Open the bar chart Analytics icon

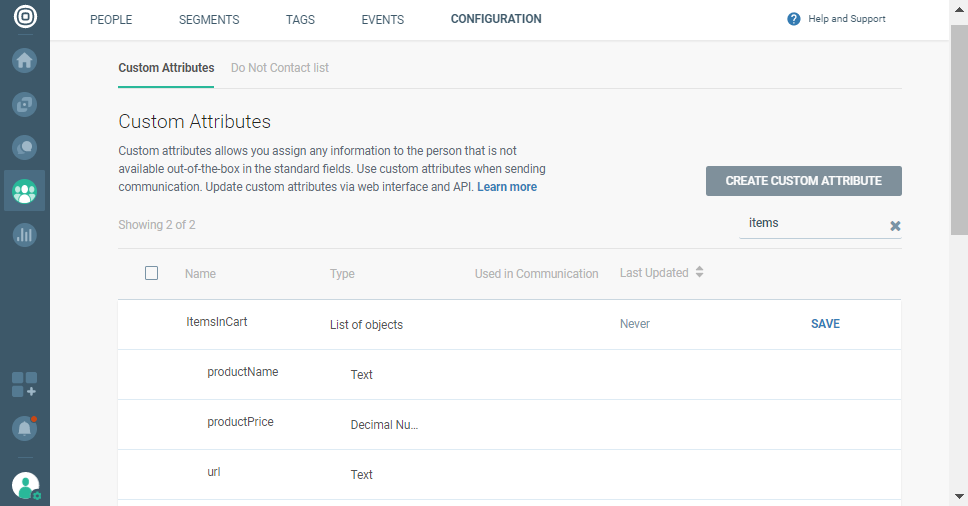click(25, 235)
